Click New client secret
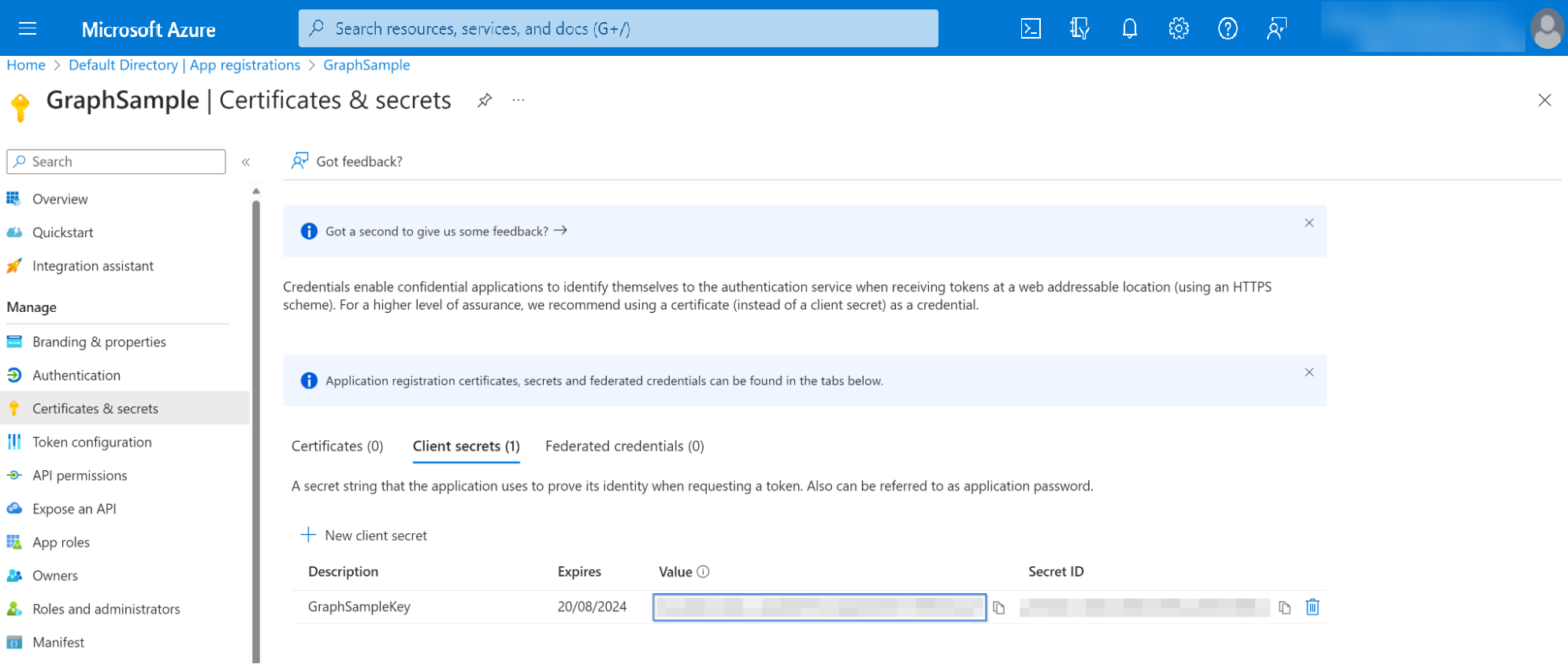 pos(364,536)
